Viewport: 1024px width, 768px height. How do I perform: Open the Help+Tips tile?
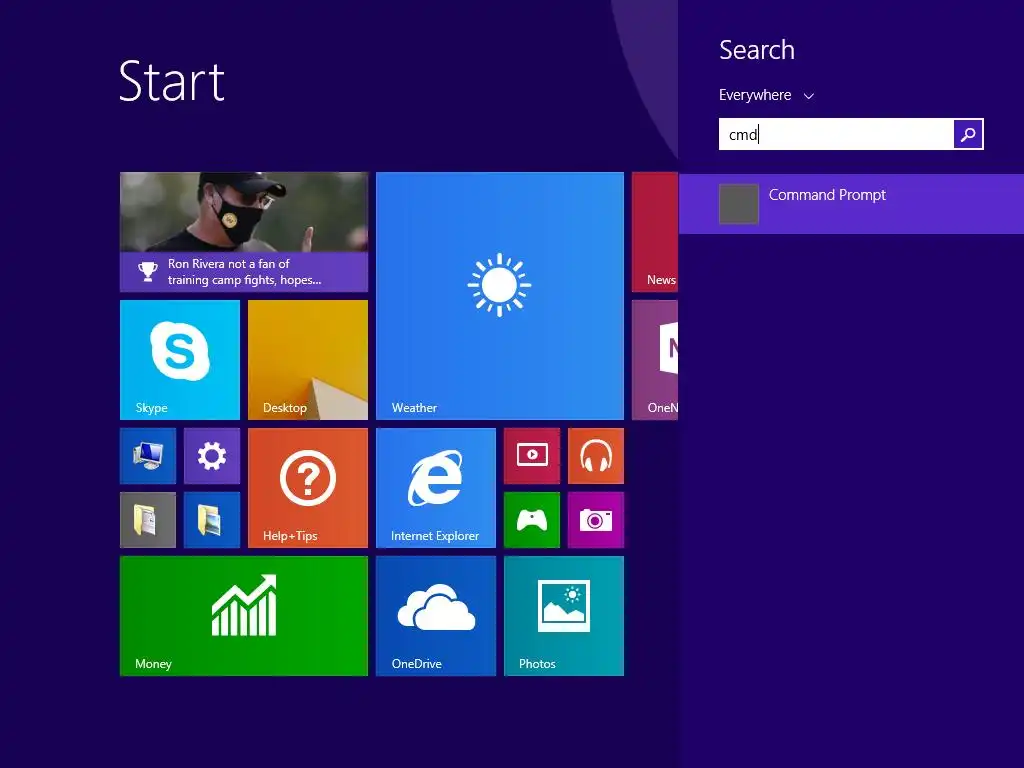pyautogui.click(x=308, y=488)
